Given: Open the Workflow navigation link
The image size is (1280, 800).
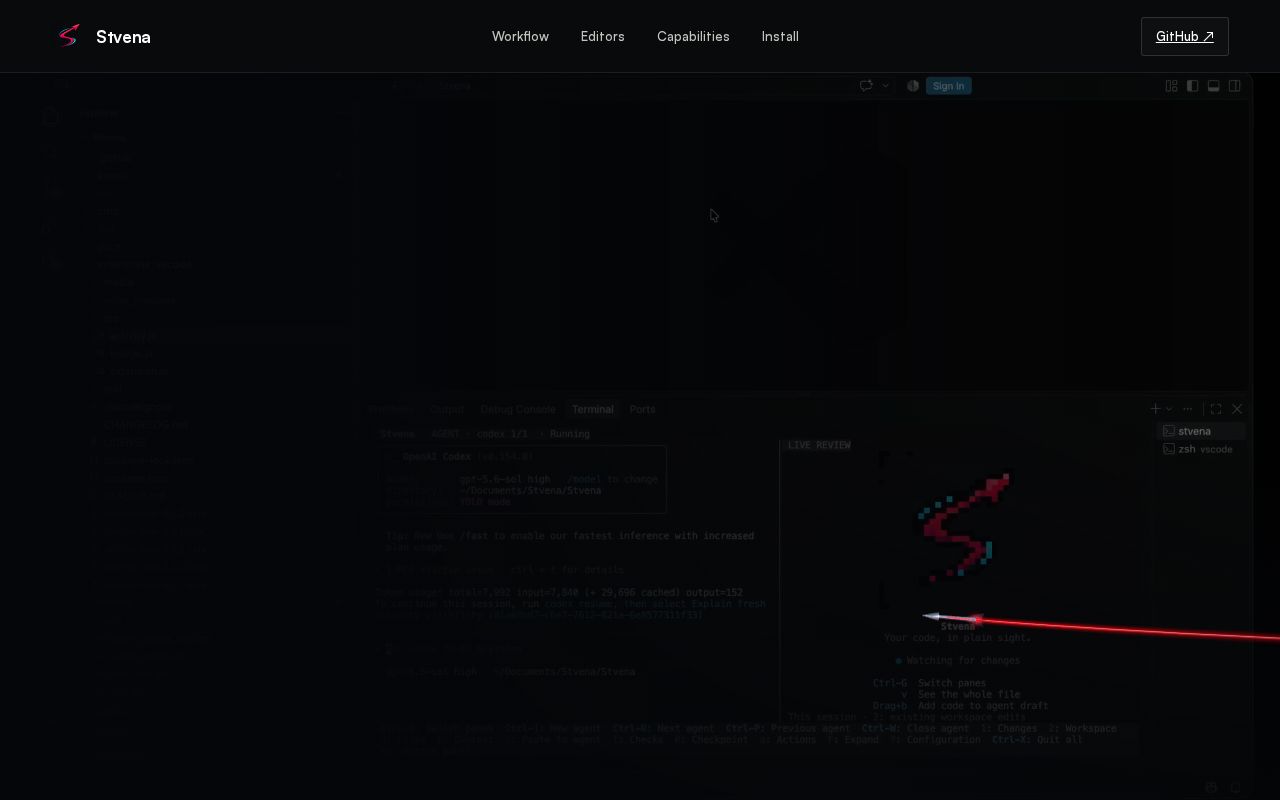Looking at the screenshot, I should click(x=520, y=36).
